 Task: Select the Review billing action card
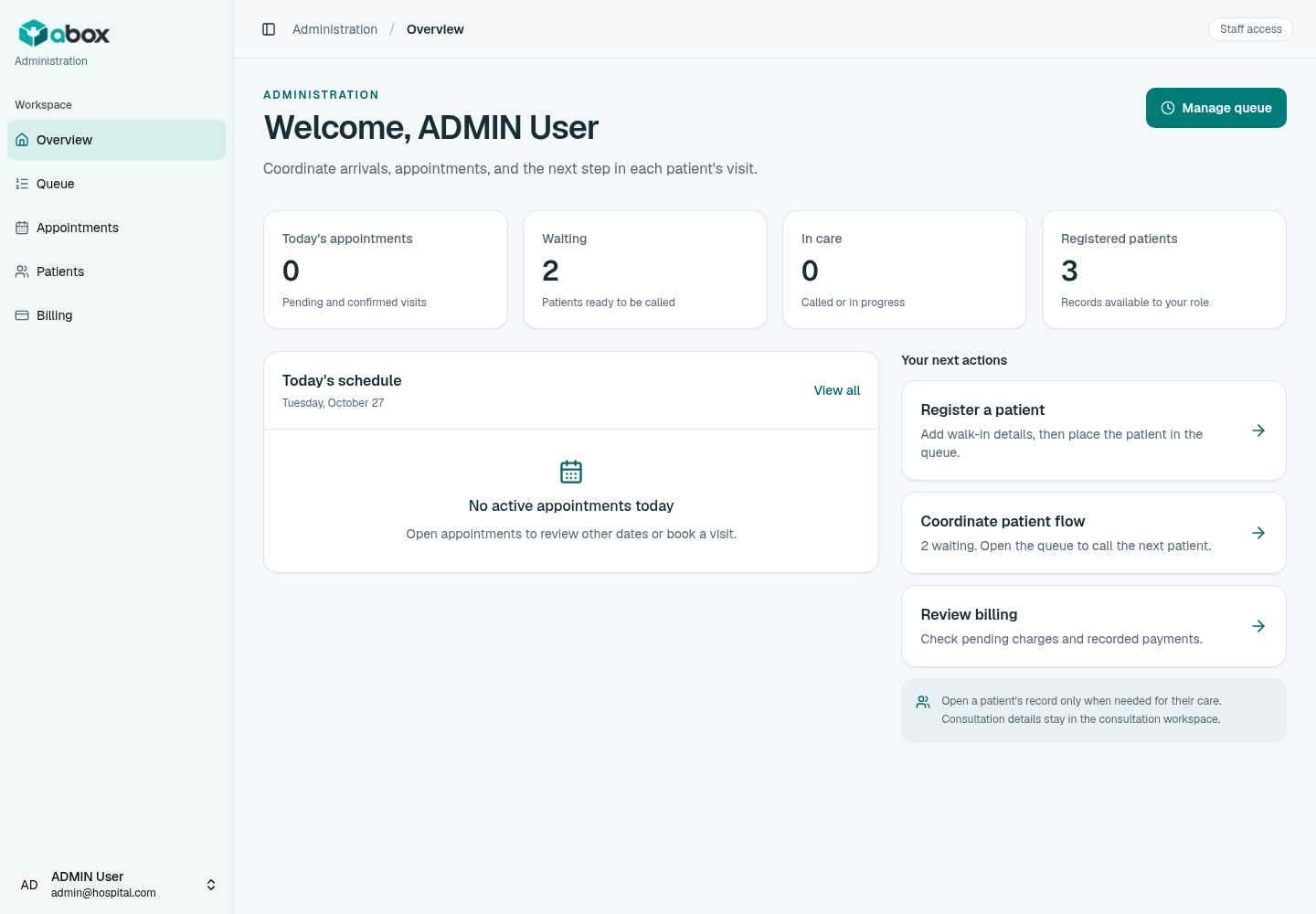coord(1094,626)
